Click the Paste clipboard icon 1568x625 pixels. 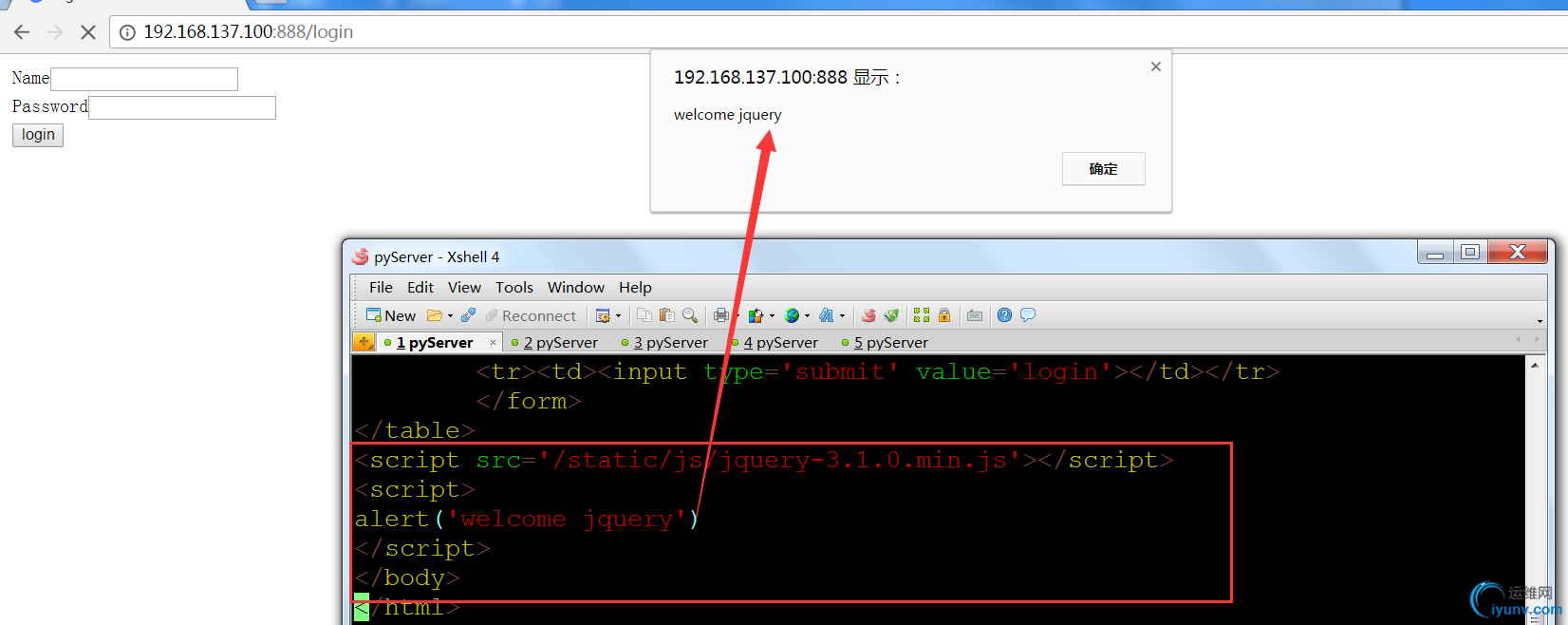(x=667, y=315)
